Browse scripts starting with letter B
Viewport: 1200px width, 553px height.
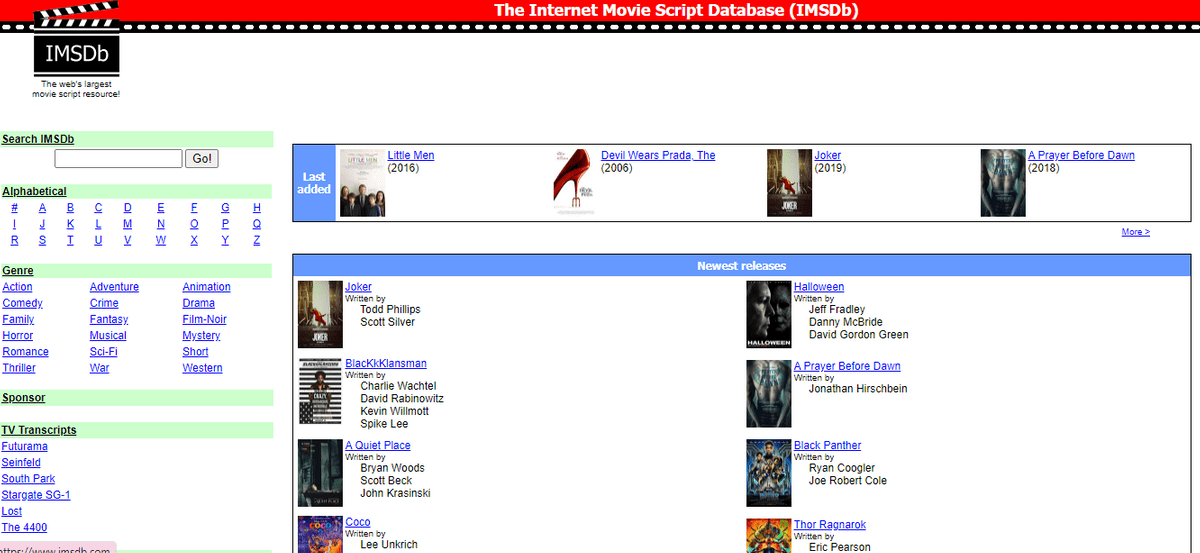click(70, 208)
